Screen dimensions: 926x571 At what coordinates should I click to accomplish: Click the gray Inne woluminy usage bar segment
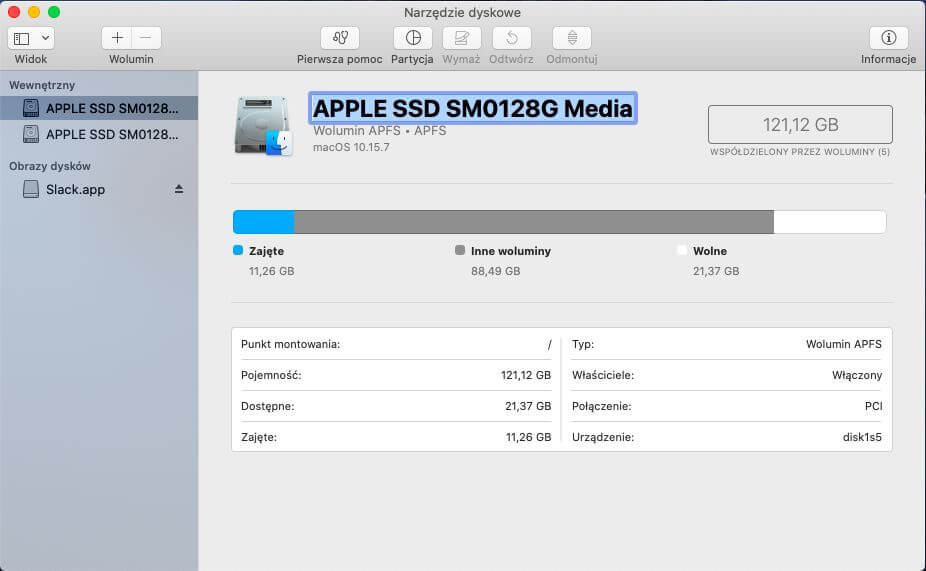534,222
